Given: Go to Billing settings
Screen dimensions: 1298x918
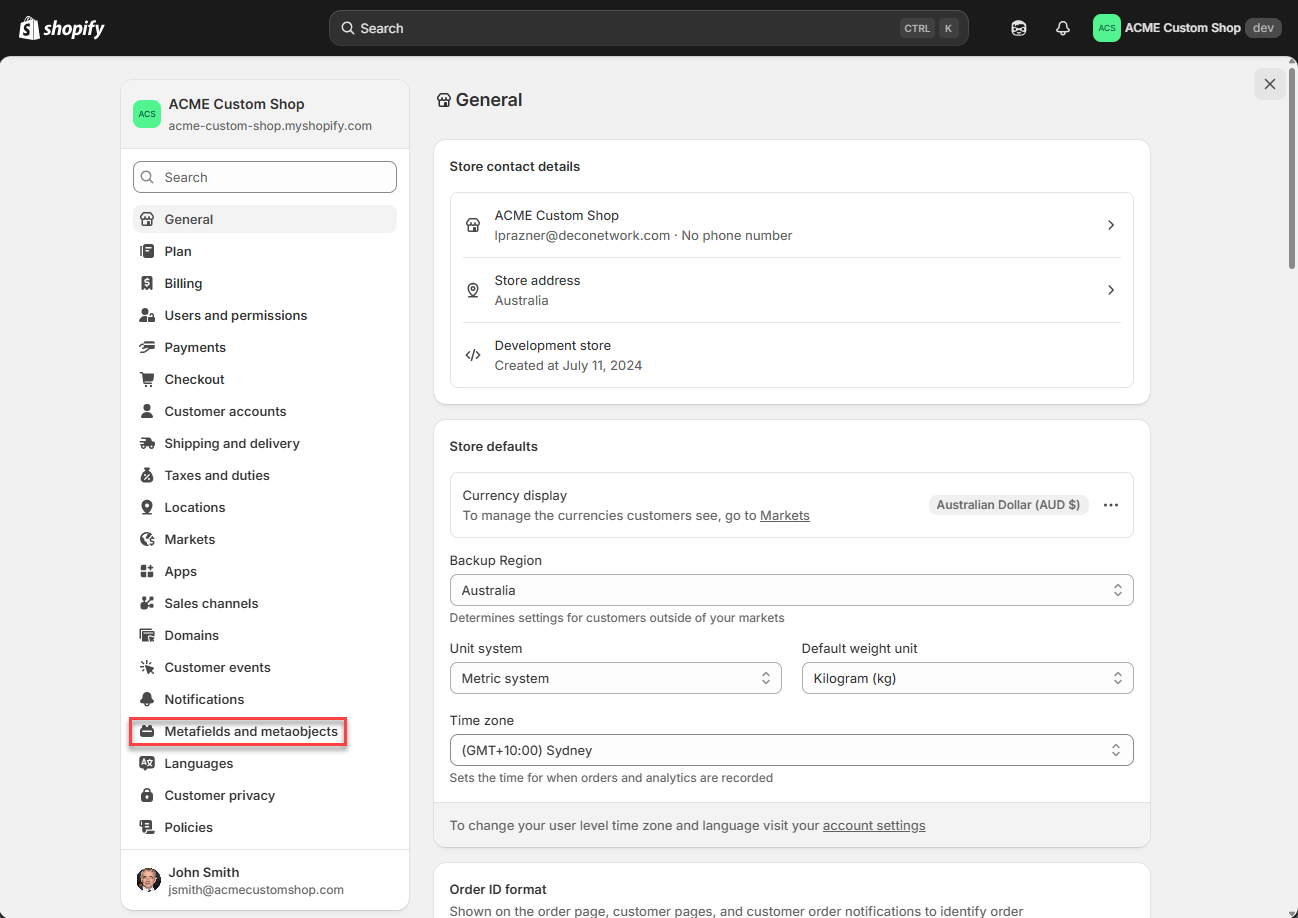Looking at the screenshot, I should (265, 283).
